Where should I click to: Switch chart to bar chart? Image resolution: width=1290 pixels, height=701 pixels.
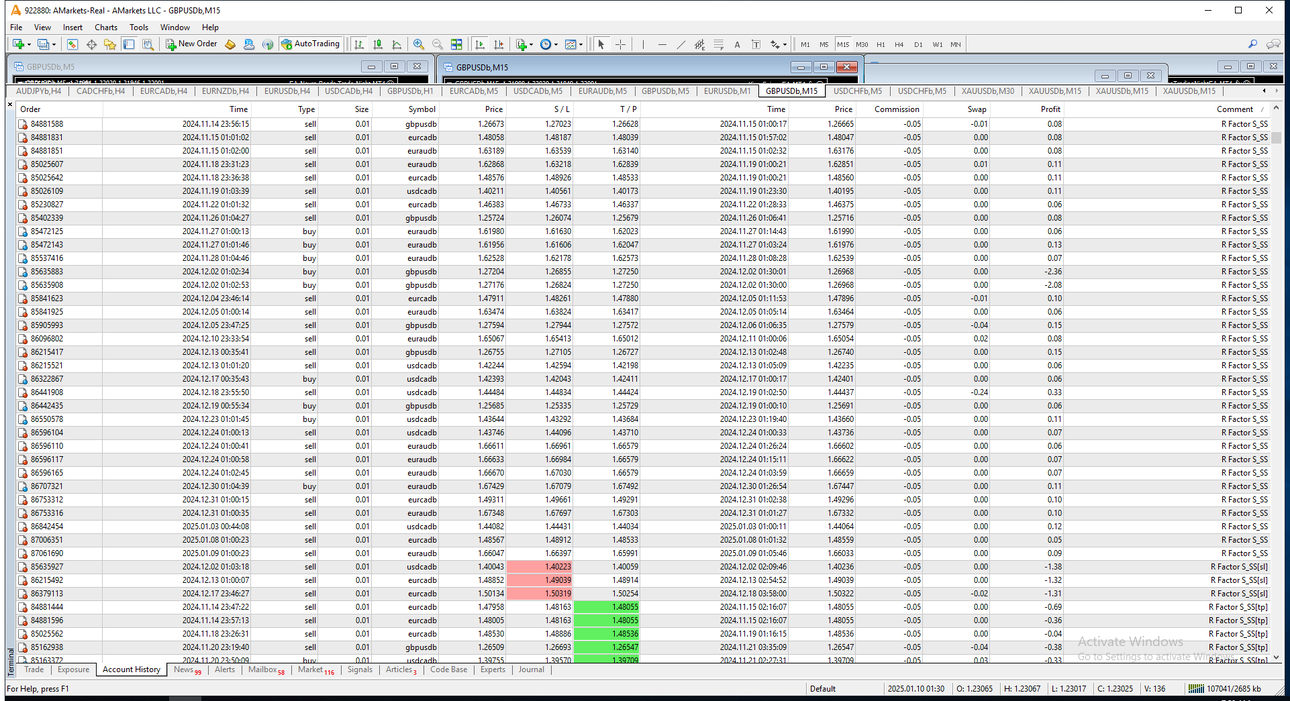(358, 44)
